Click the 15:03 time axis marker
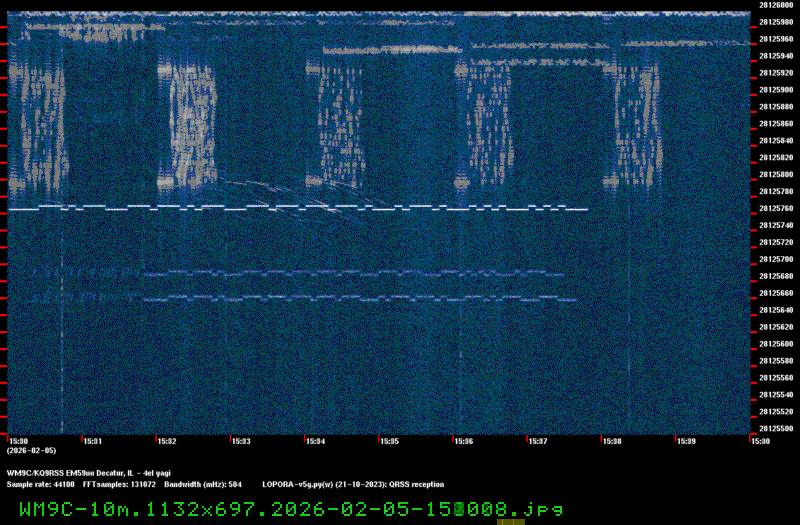 pos(241,441)
